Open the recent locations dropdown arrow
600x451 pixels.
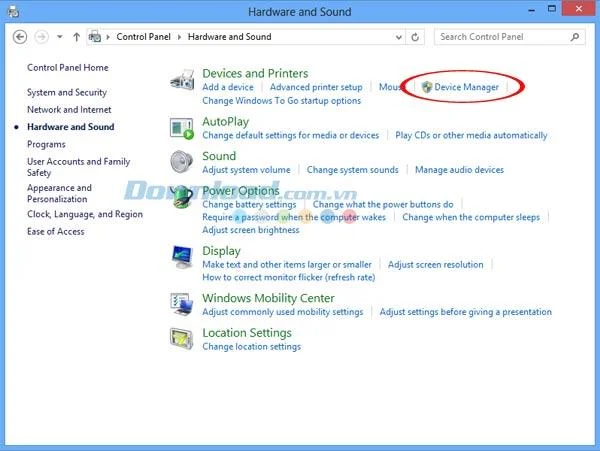60,37
